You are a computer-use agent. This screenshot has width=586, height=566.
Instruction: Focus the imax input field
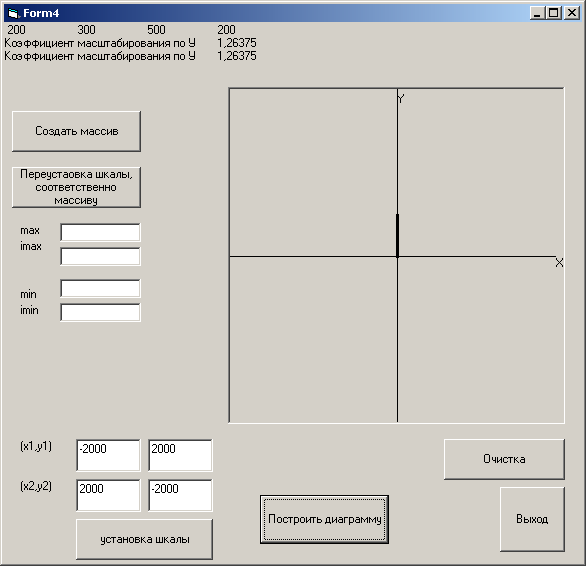(x=100, y=256)
